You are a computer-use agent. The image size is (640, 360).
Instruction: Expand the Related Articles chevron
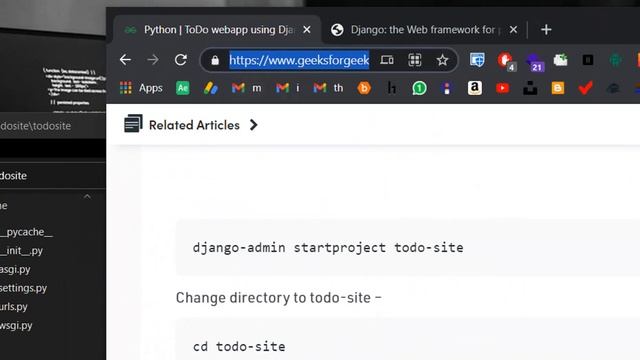(253, 125)
